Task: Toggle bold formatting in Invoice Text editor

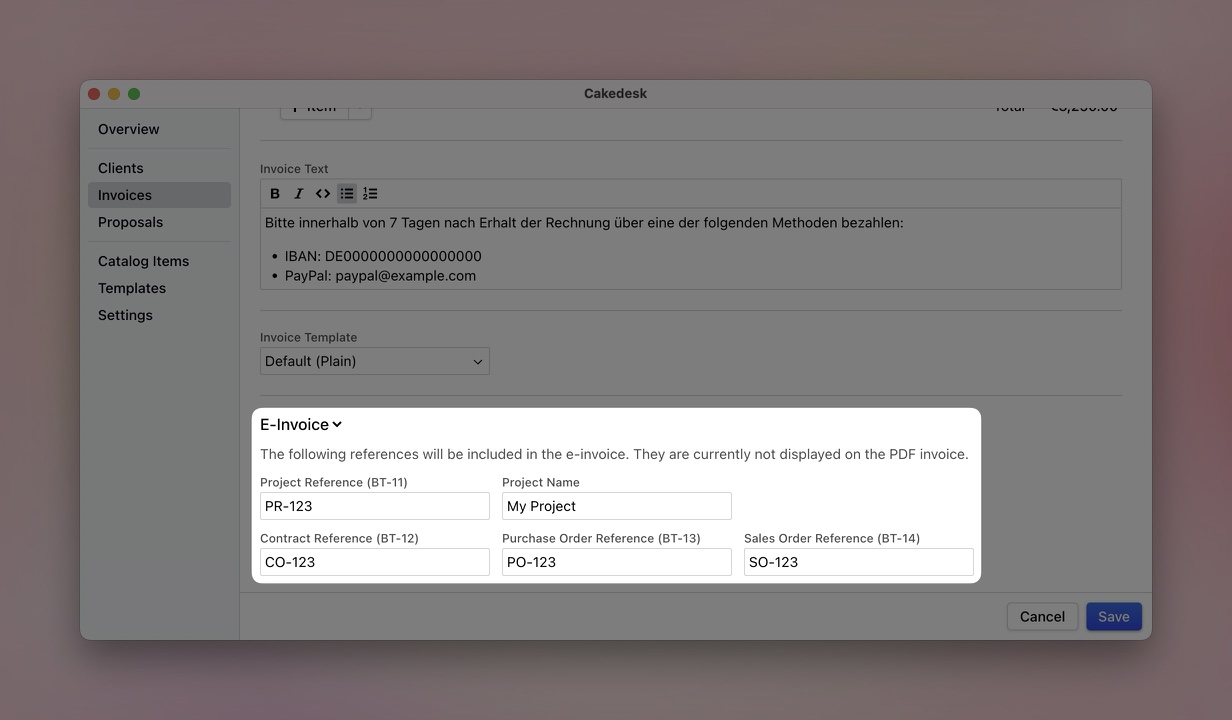Action: (x=274, y=193)
